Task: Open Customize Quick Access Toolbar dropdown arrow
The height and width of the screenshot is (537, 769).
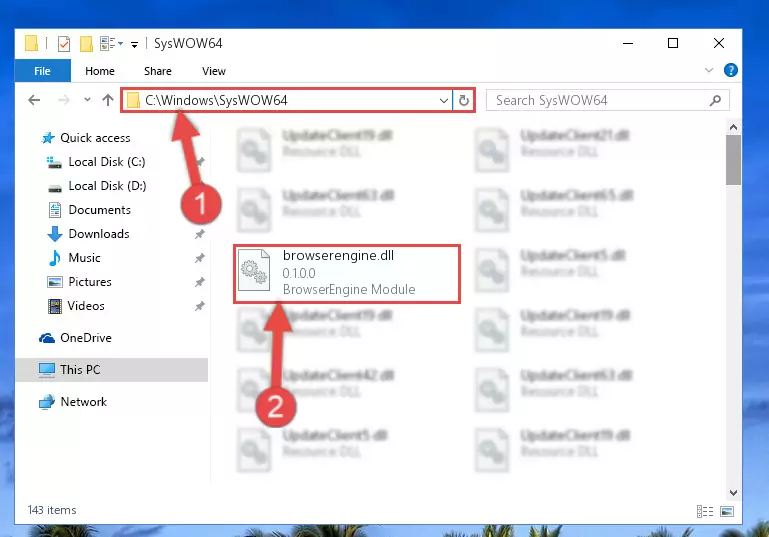Action: point(134,45)
